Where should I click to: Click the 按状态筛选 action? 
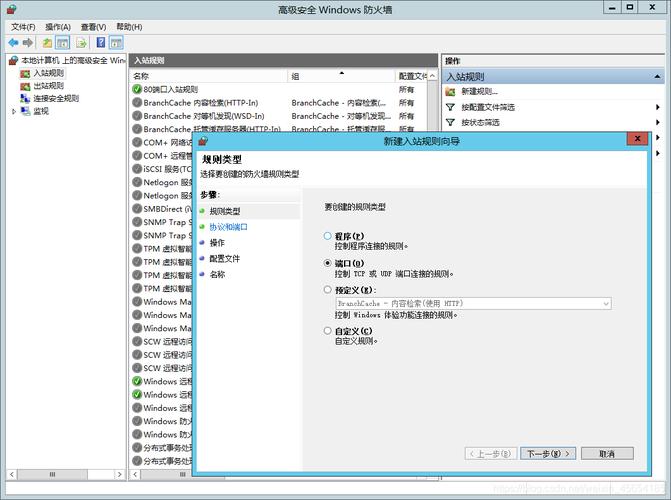[480, 122]
